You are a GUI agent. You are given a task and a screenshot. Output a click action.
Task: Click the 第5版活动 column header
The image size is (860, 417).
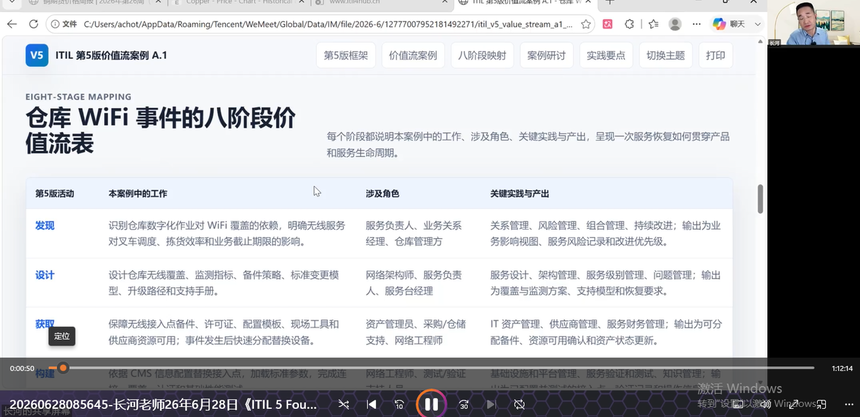pos(54,194)
